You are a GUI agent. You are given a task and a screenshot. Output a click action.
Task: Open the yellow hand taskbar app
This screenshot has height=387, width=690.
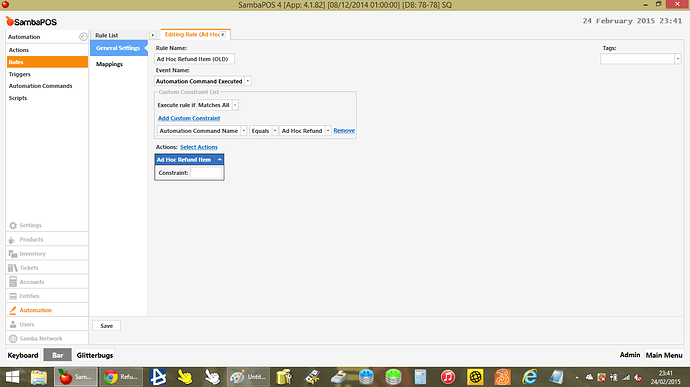pos(185,377)
